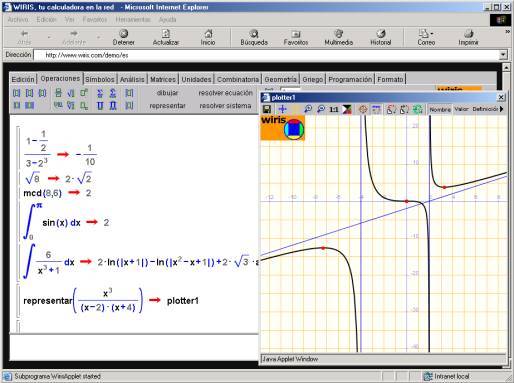
Task: Insert the product pi symbol
Action: [100, 106]
